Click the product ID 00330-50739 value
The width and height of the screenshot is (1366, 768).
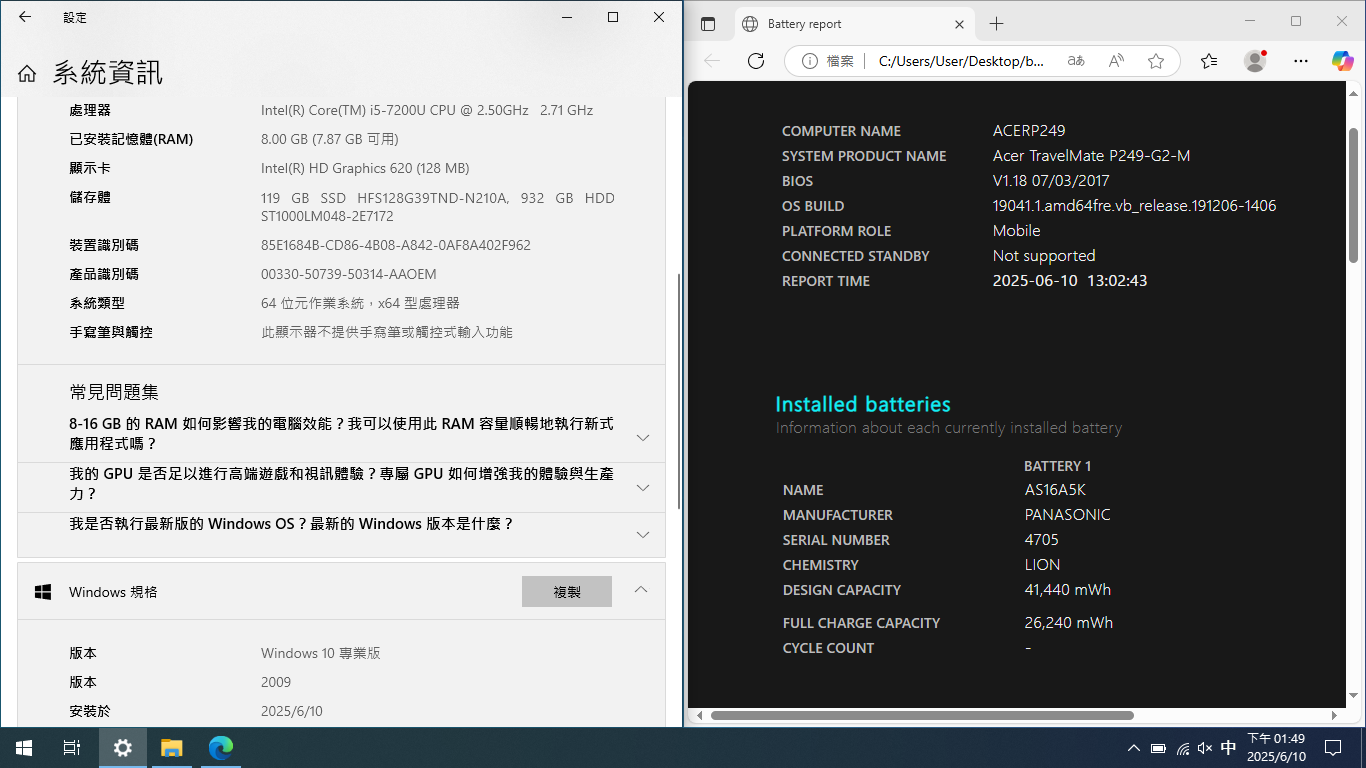pos(349,274)
